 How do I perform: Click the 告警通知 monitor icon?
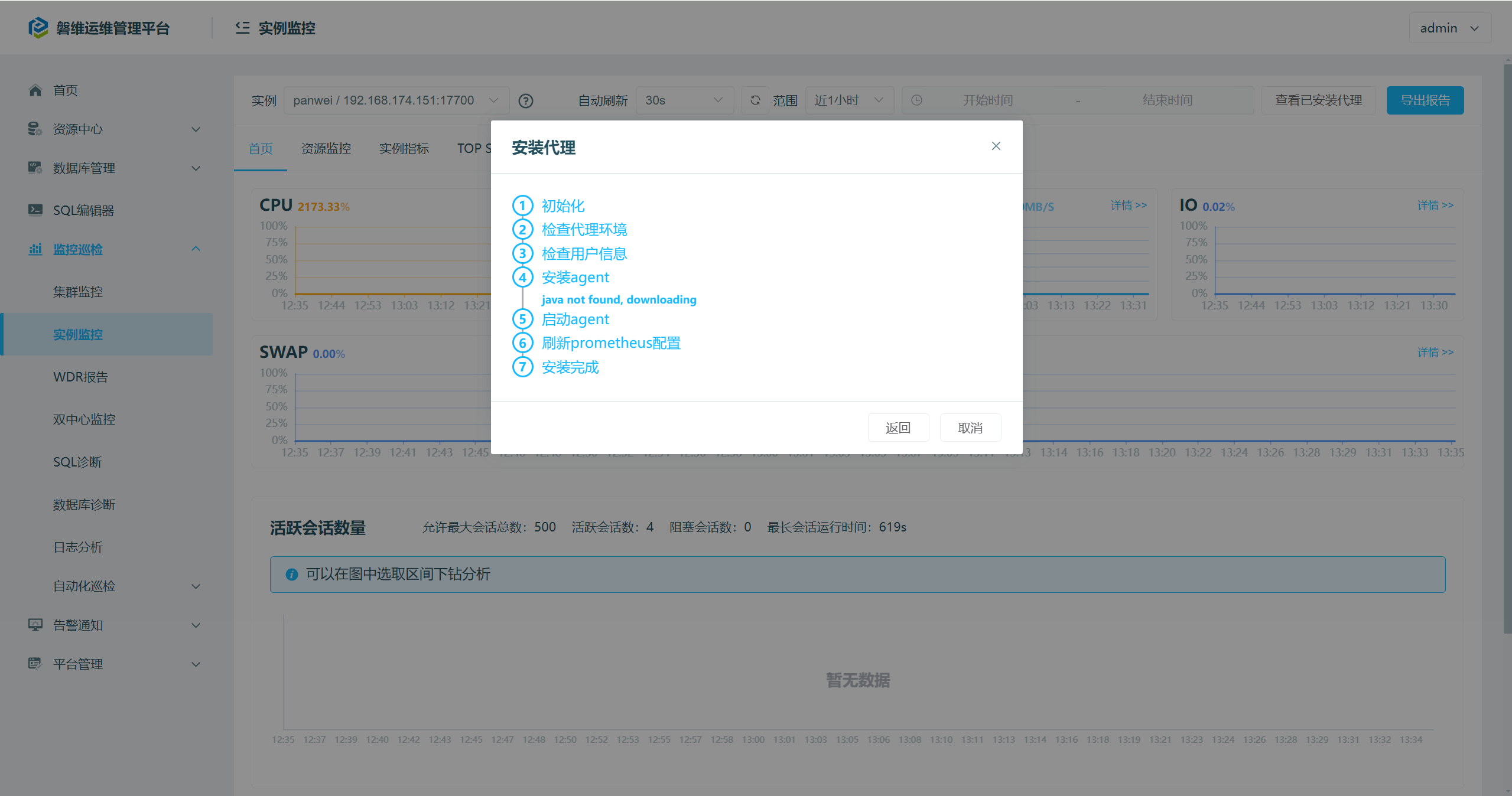(35, 625)
